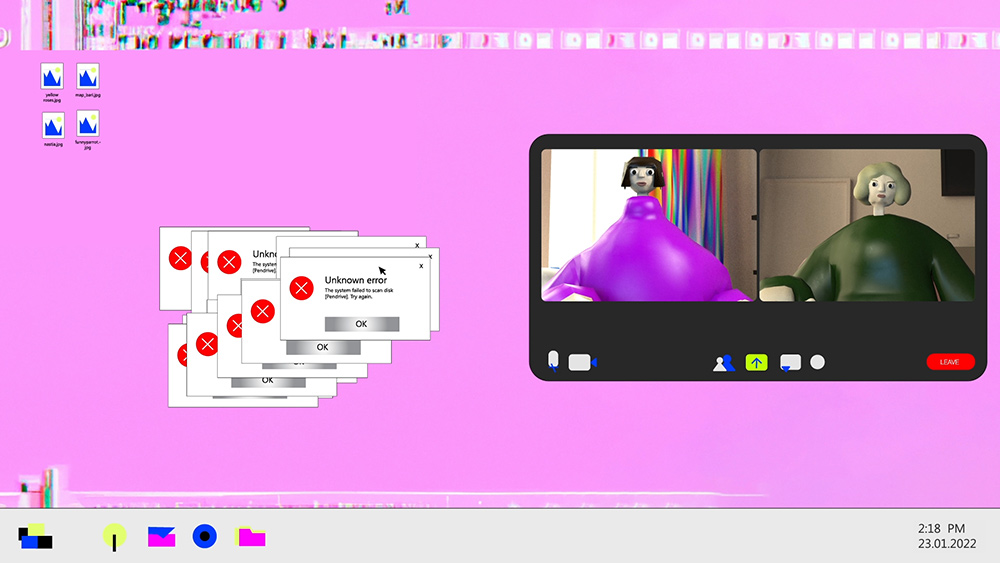Select the yellow roses.jpg desktop file
The image size is (1000, 563).
[x=53, y=77]
